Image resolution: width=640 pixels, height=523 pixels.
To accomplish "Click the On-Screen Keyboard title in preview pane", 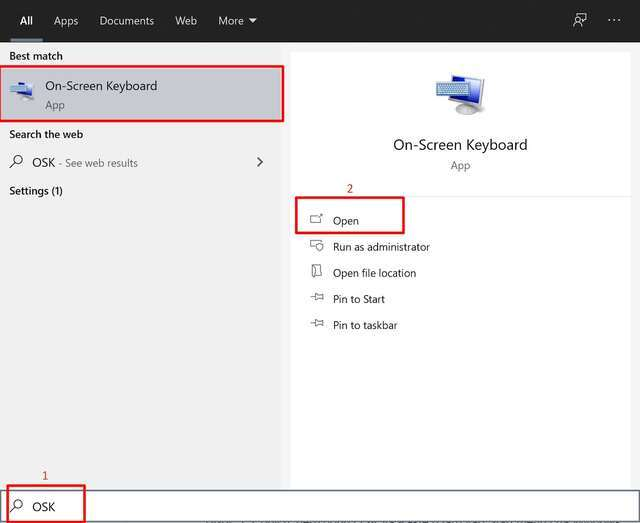I will 460,145.
